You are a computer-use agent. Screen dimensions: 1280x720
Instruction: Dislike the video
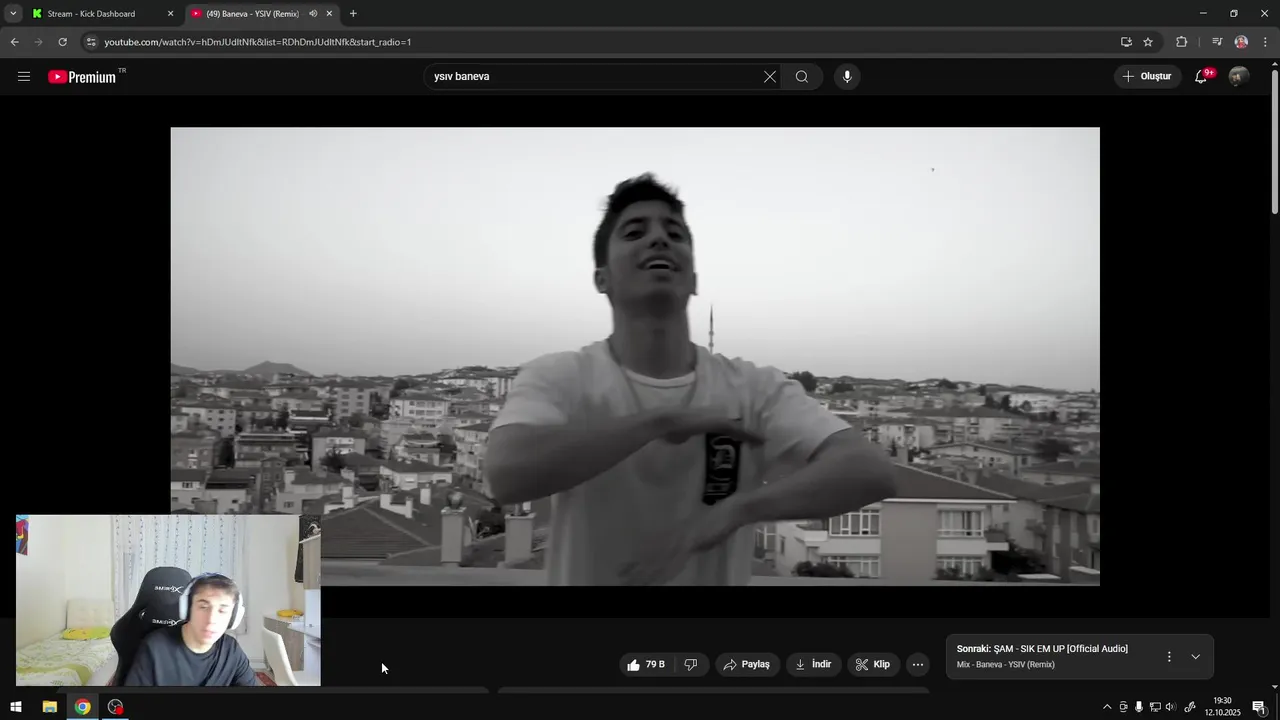click(691, 664)
